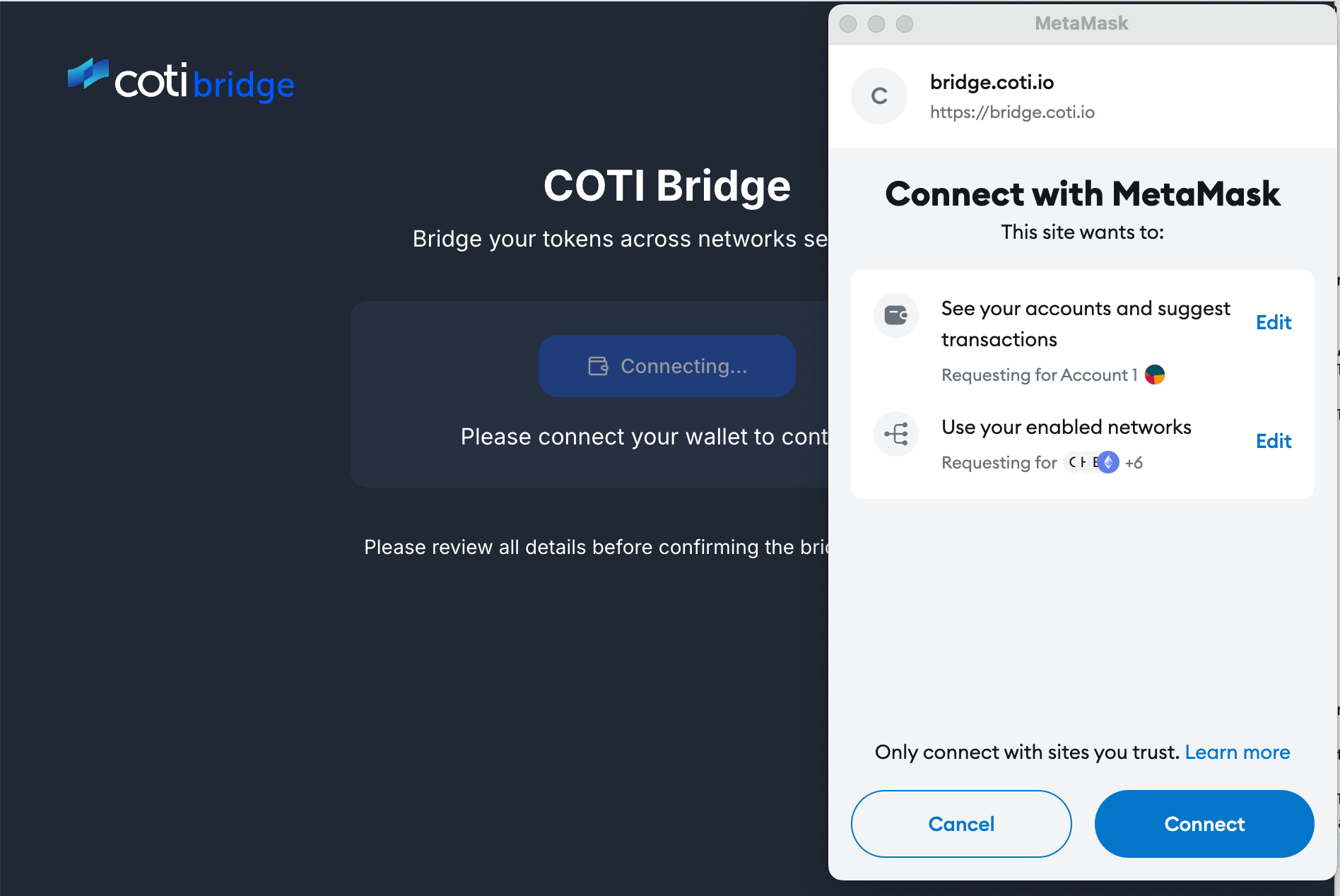Image resolution: width=1340 pixels, height=896 pixels.
Task: Edit the enabled networks permission
Action: coord(1274,441)
